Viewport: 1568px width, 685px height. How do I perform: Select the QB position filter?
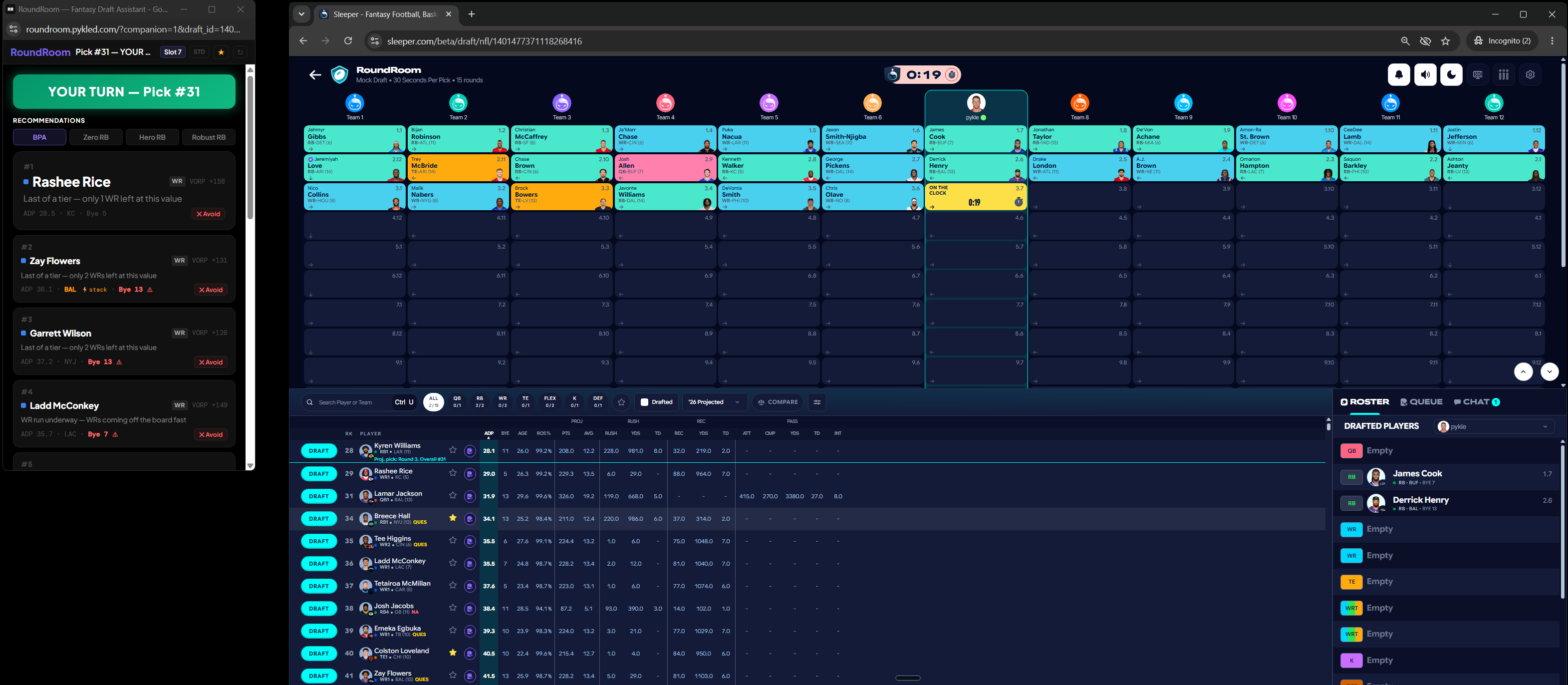457,402
